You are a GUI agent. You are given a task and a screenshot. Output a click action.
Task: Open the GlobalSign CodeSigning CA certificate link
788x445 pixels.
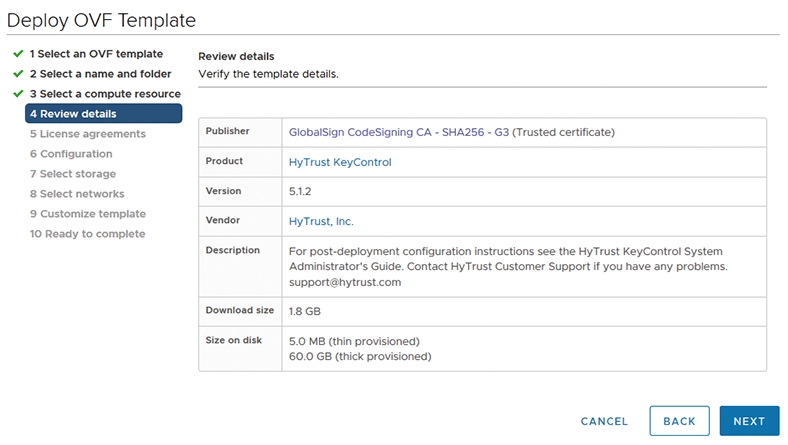399,132
